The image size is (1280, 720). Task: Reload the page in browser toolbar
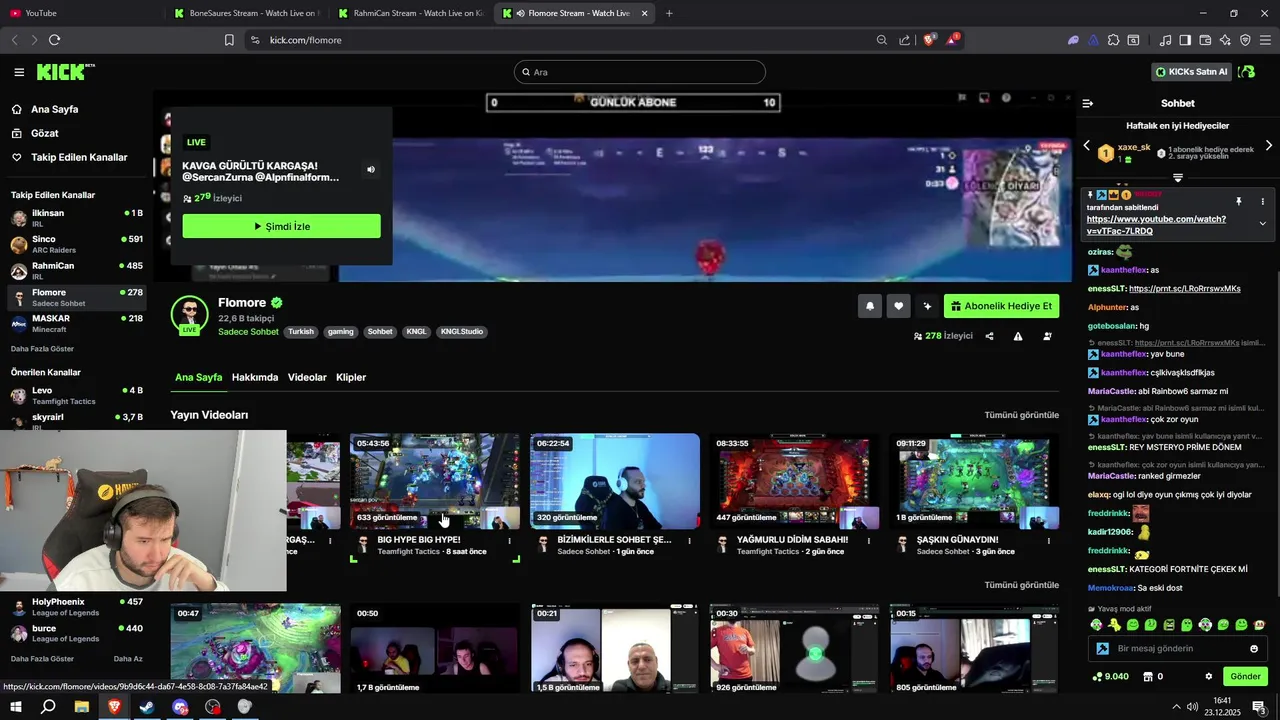click(x=54, y=40)
